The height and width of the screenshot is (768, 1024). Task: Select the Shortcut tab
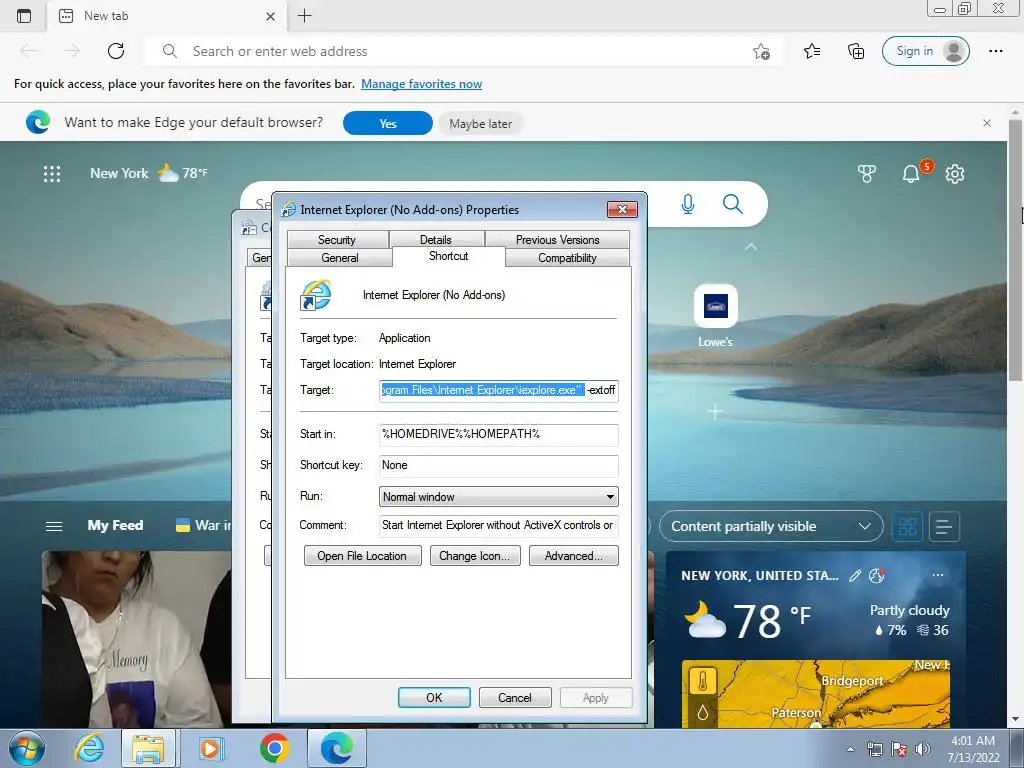(x=449, y=256)
